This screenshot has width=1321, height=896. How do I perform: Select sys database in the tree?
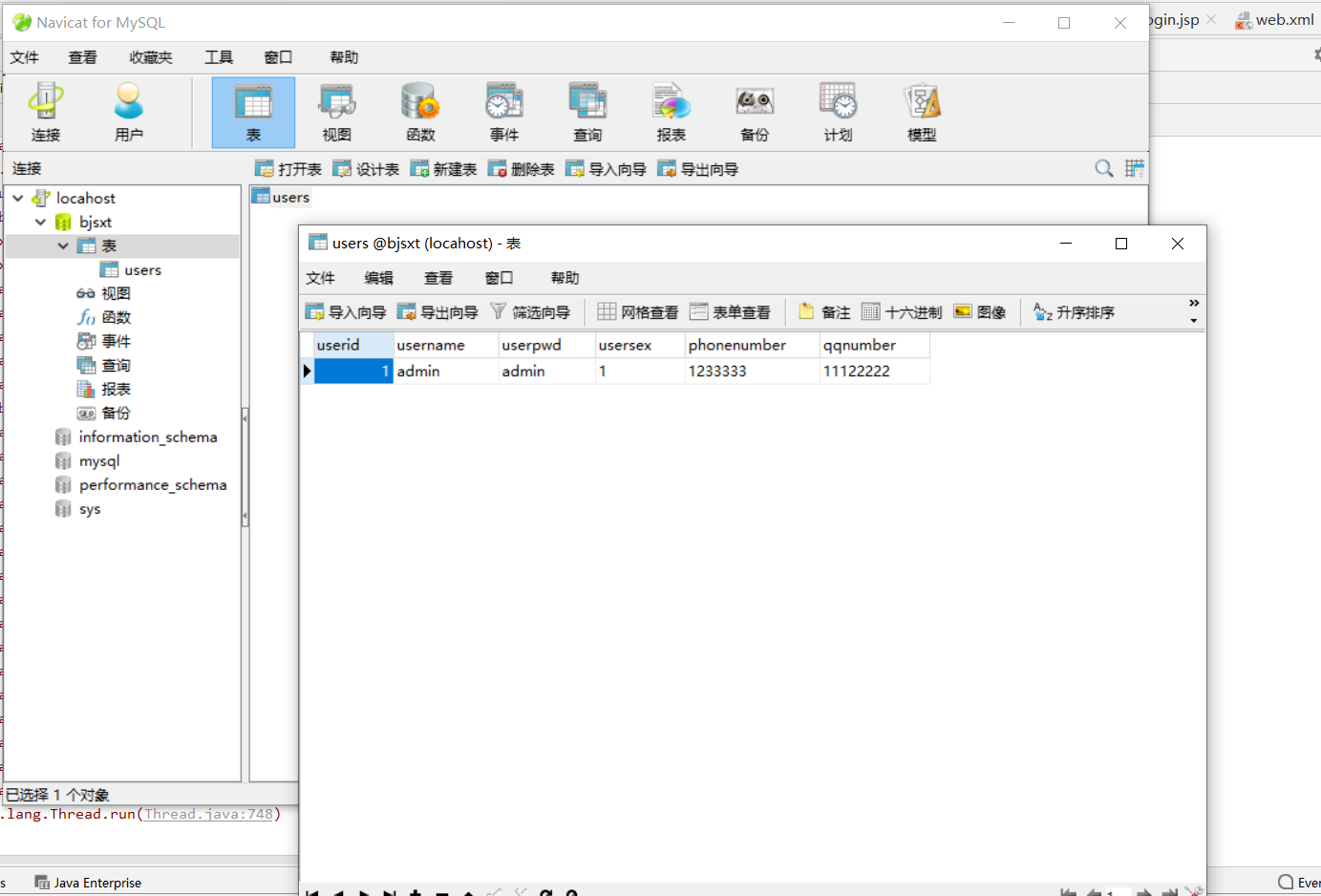[78, 509]
